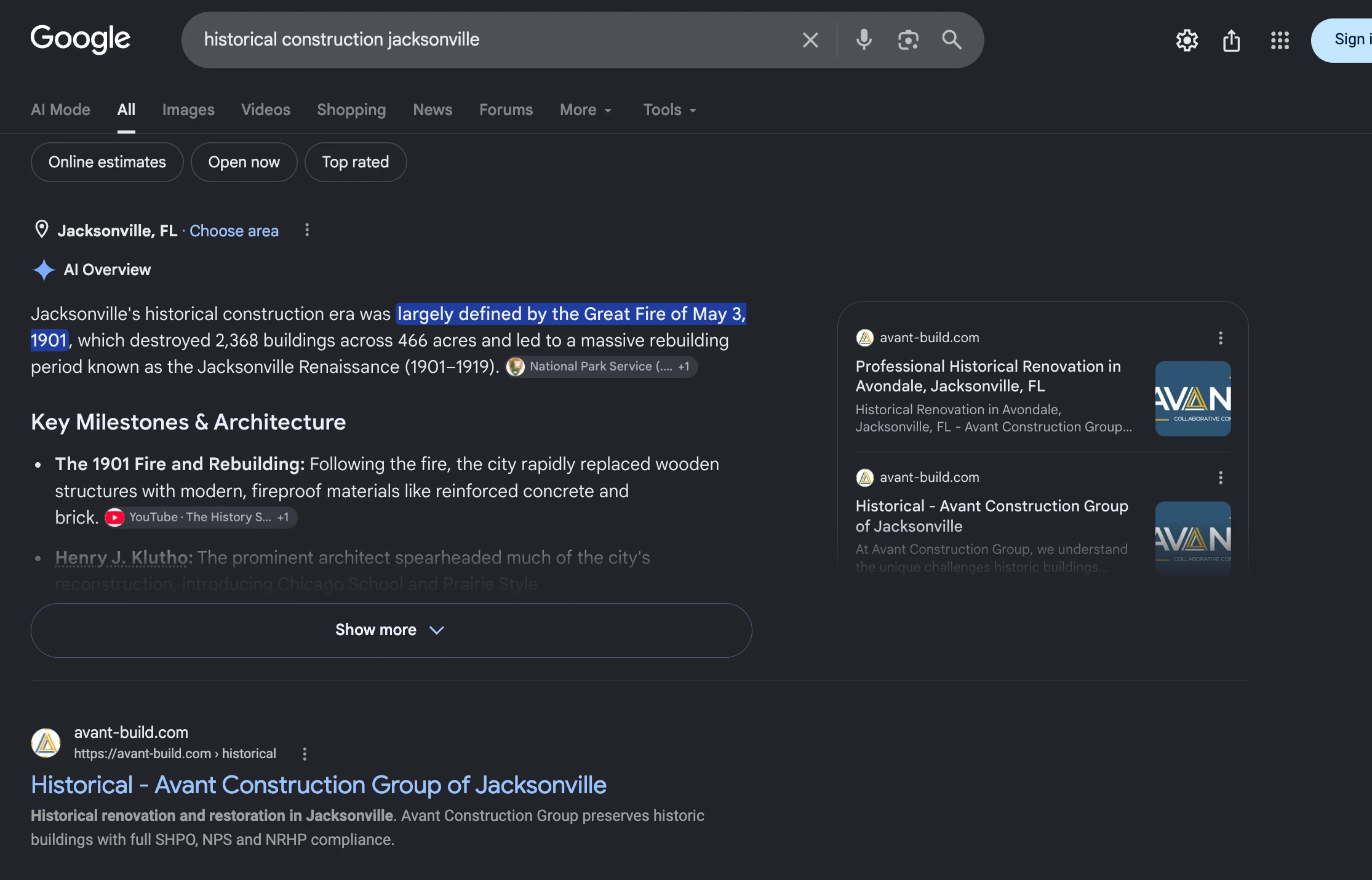
Task: Click Avant thumbnail on Historical sidebar card
Action: click(x=1193, y=538)
